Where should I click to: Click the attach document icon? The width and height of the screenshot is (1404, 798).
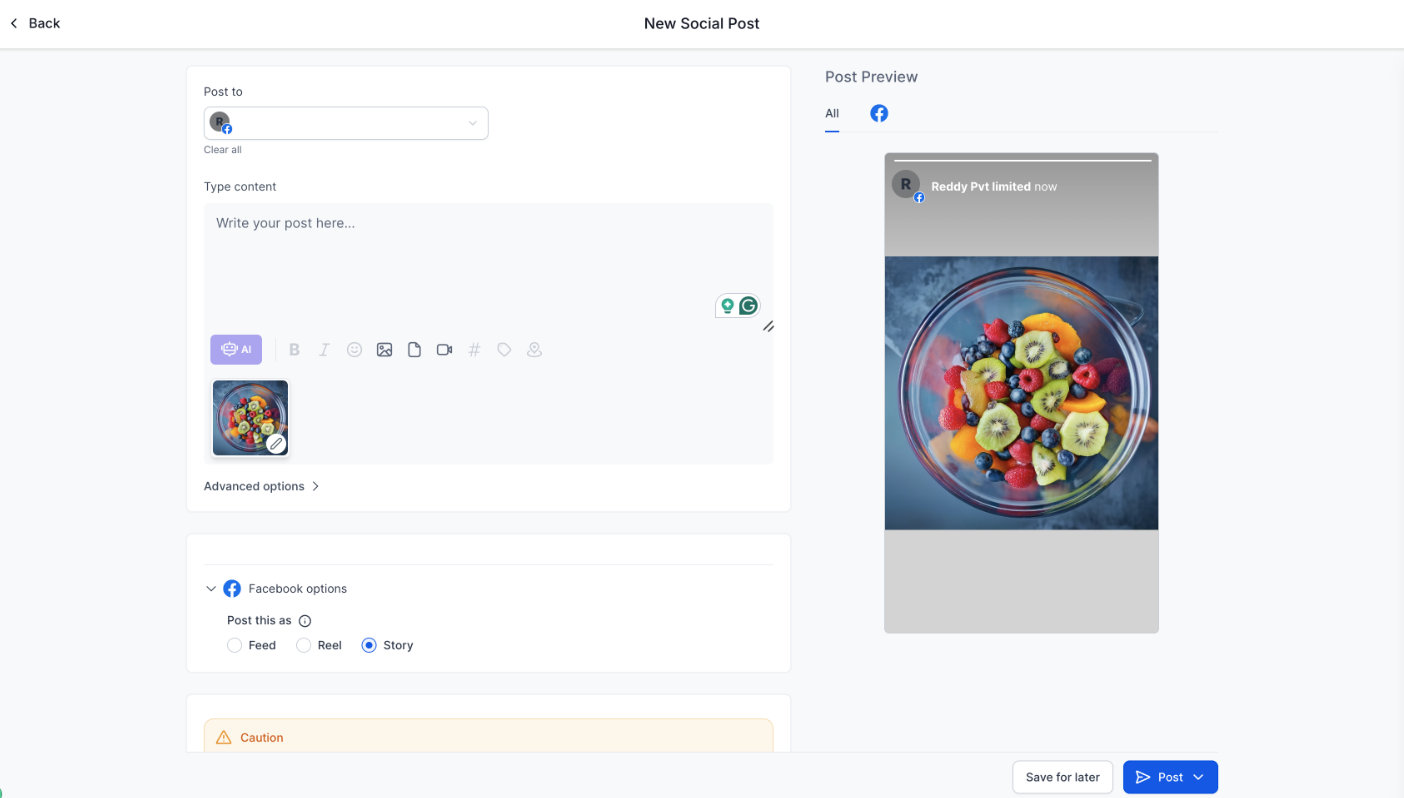pyautogui.click(x=414, y=350)
